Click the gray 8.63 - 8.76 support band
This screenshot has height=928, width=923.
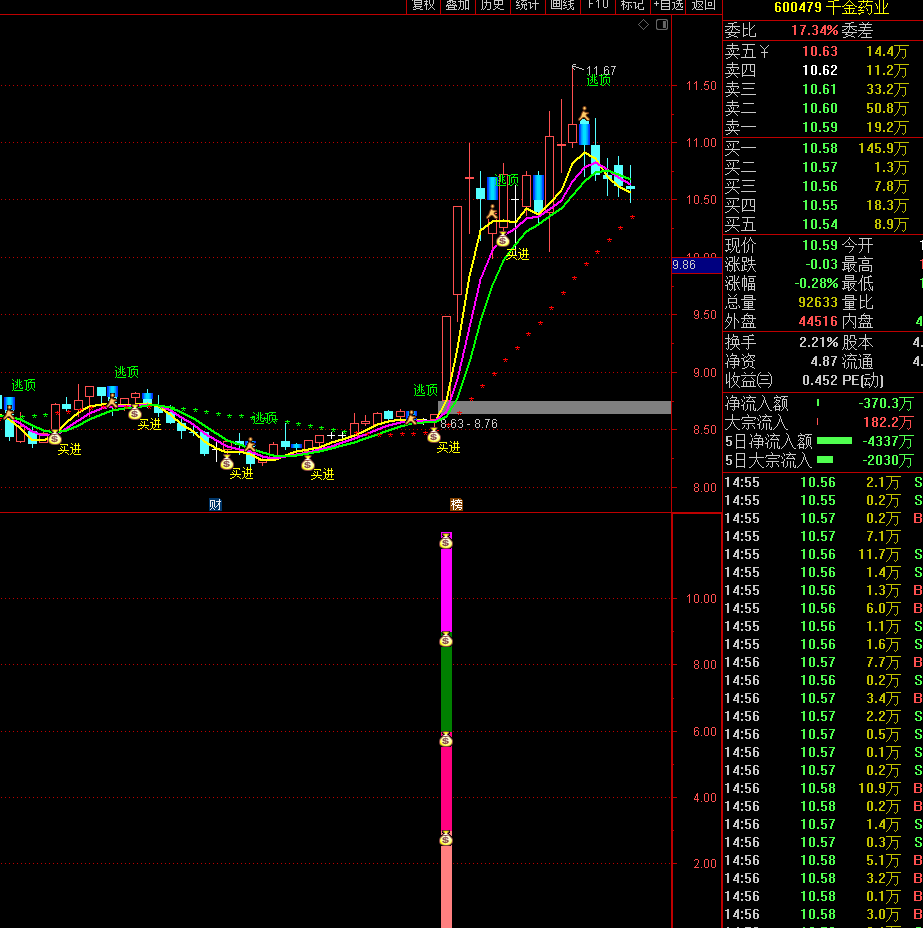[554, 407]
